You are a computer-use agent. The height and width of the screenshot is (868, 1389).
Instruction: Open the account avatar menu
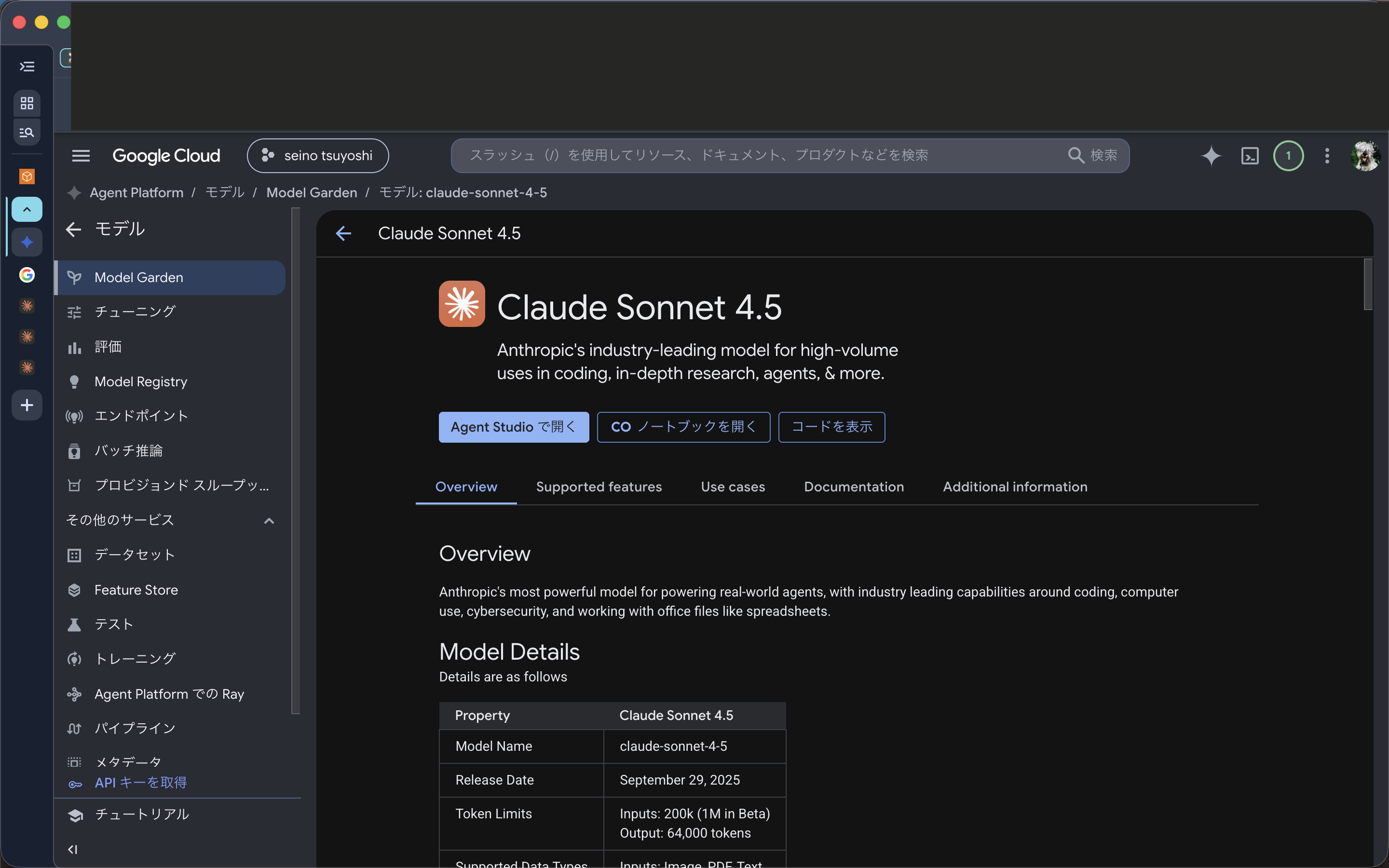(x=1366, y=156)
